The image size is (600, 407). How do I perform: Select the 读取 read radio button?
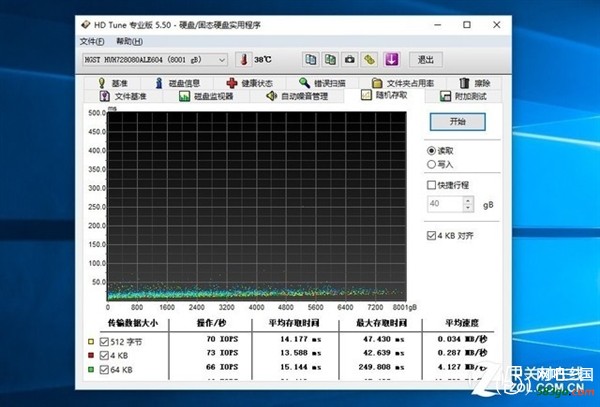(431, 151)
